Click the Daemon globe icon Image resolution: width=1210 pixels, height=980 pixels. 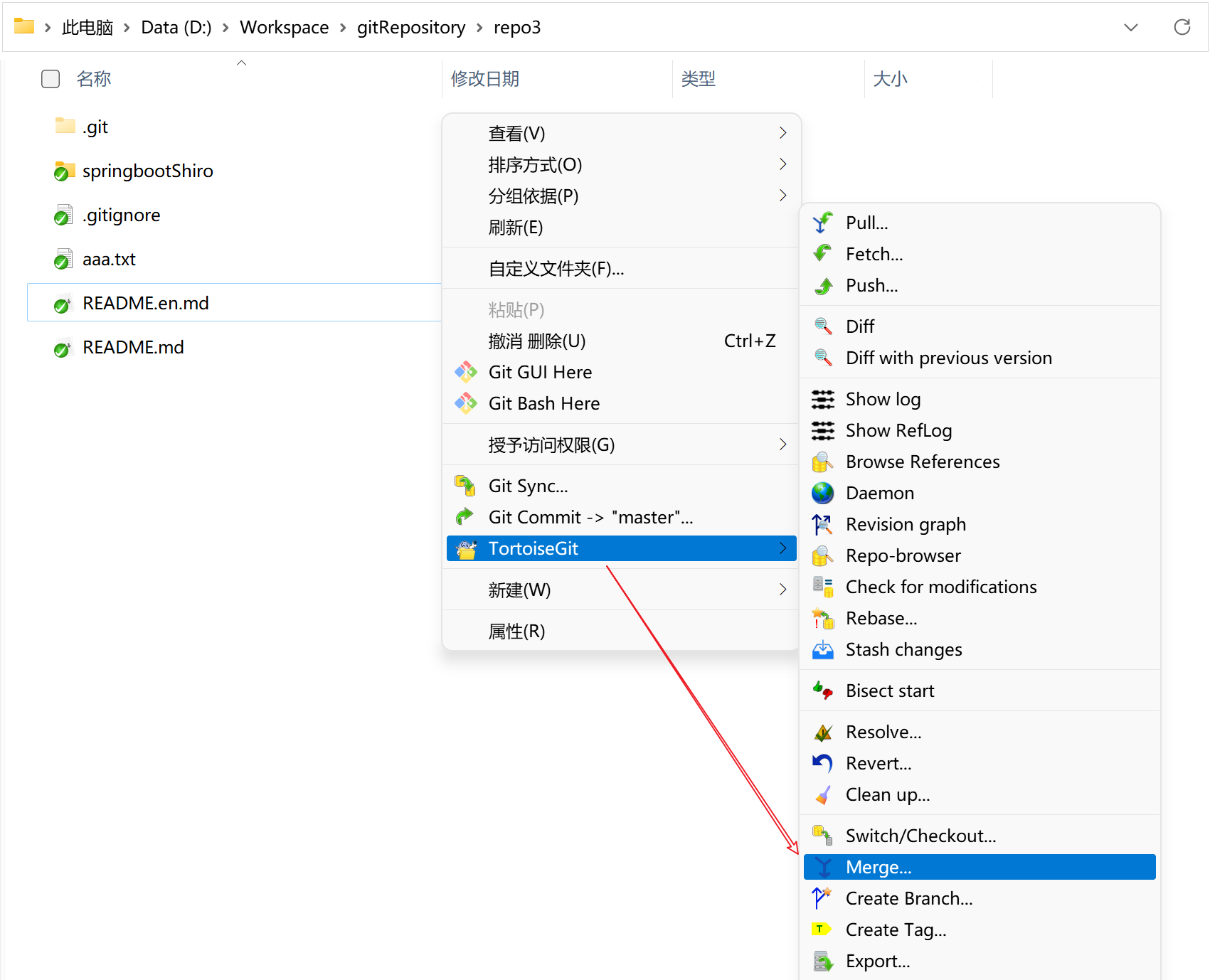pos(822,493)
